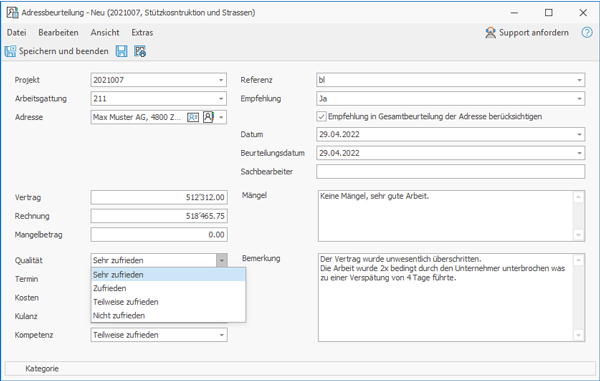
Task: Click Bemerkung scrollbar down arrow
Action: (579, 335)
